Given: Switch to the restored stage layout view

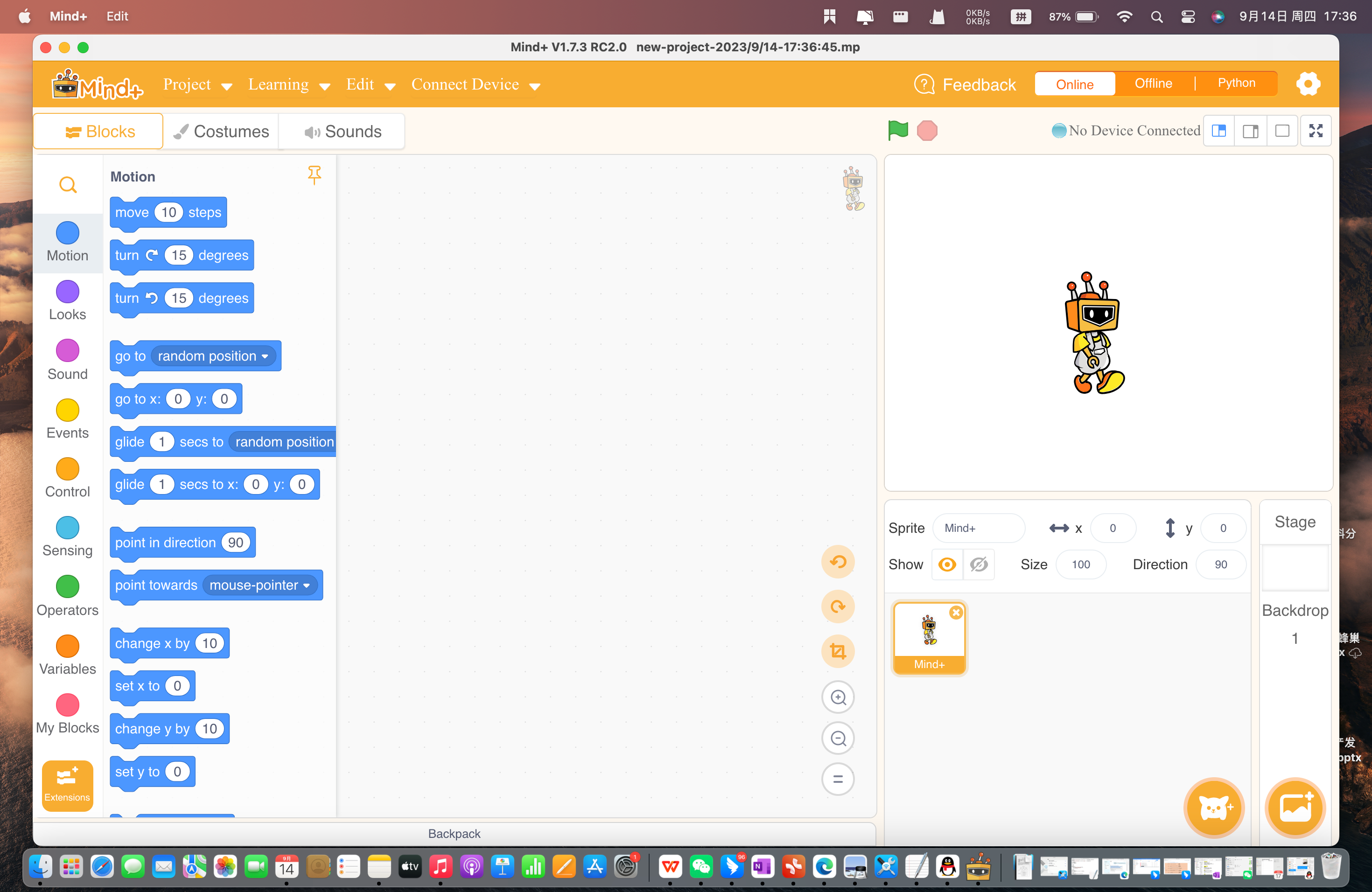Looking at the screenshot, I should point(1251,130).
